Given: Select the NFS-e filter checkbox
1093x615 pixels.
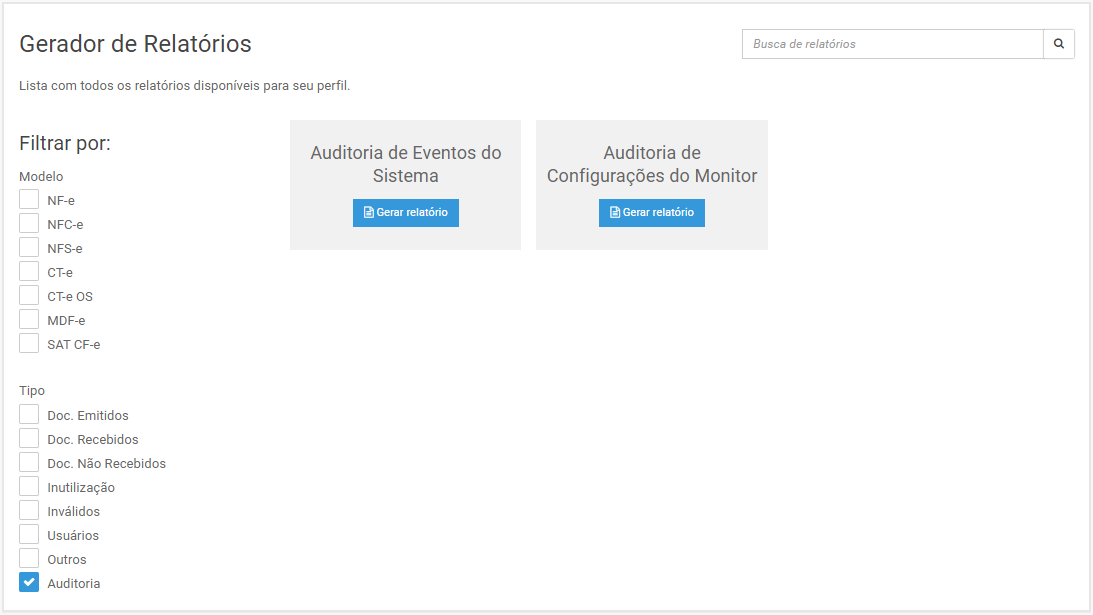Looking at the screenshot, I should coord(29,248).
